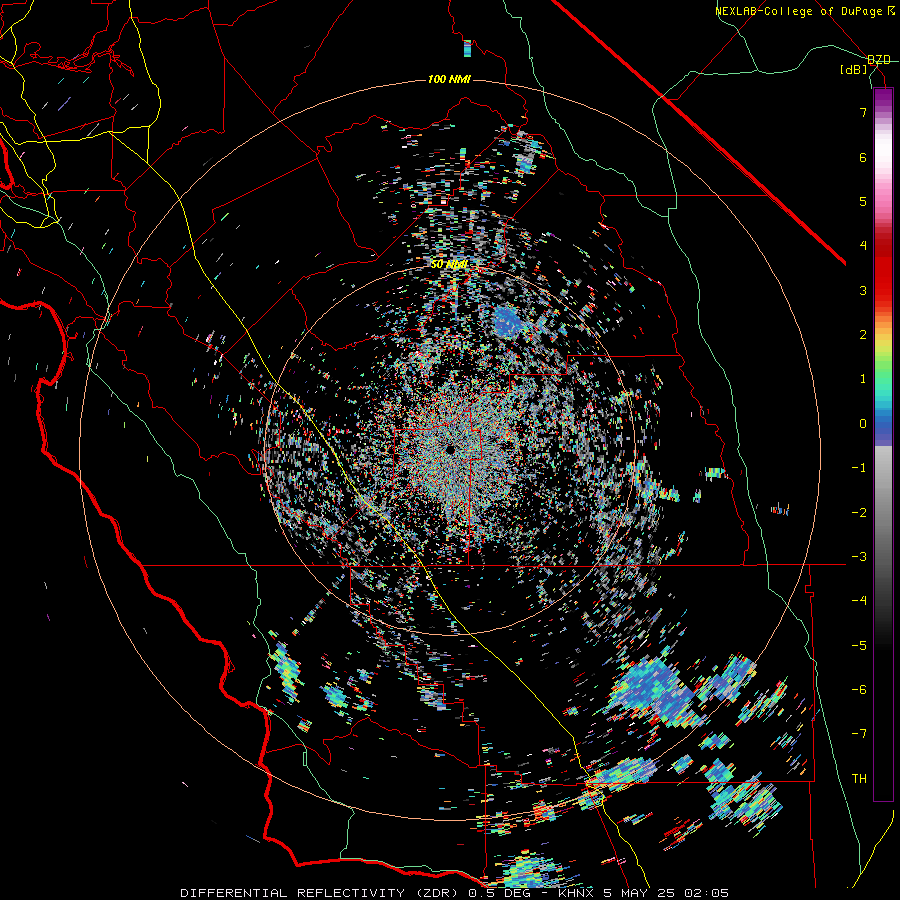
Task: Click the positive 3 value on dB scale
Action: (x=863, y=290)
